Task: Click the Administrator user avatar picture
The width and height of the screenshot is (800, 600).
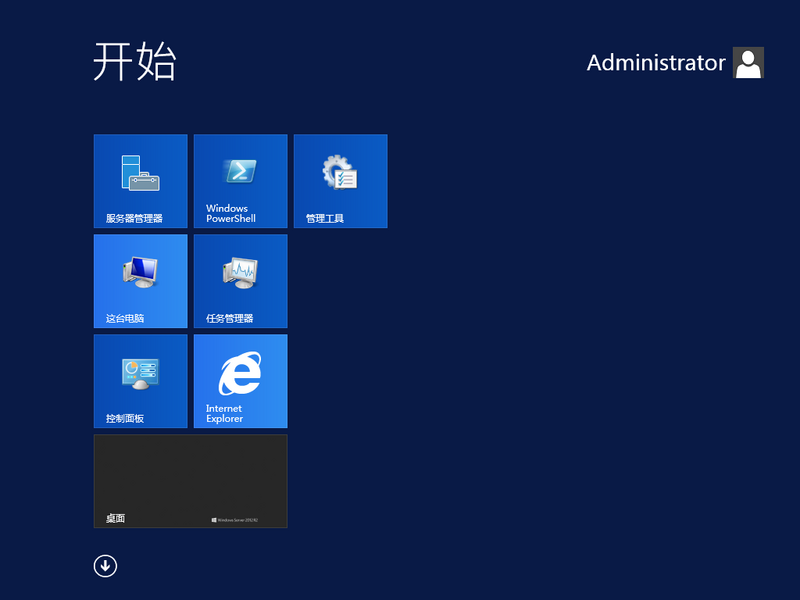Action: (748, 62)
